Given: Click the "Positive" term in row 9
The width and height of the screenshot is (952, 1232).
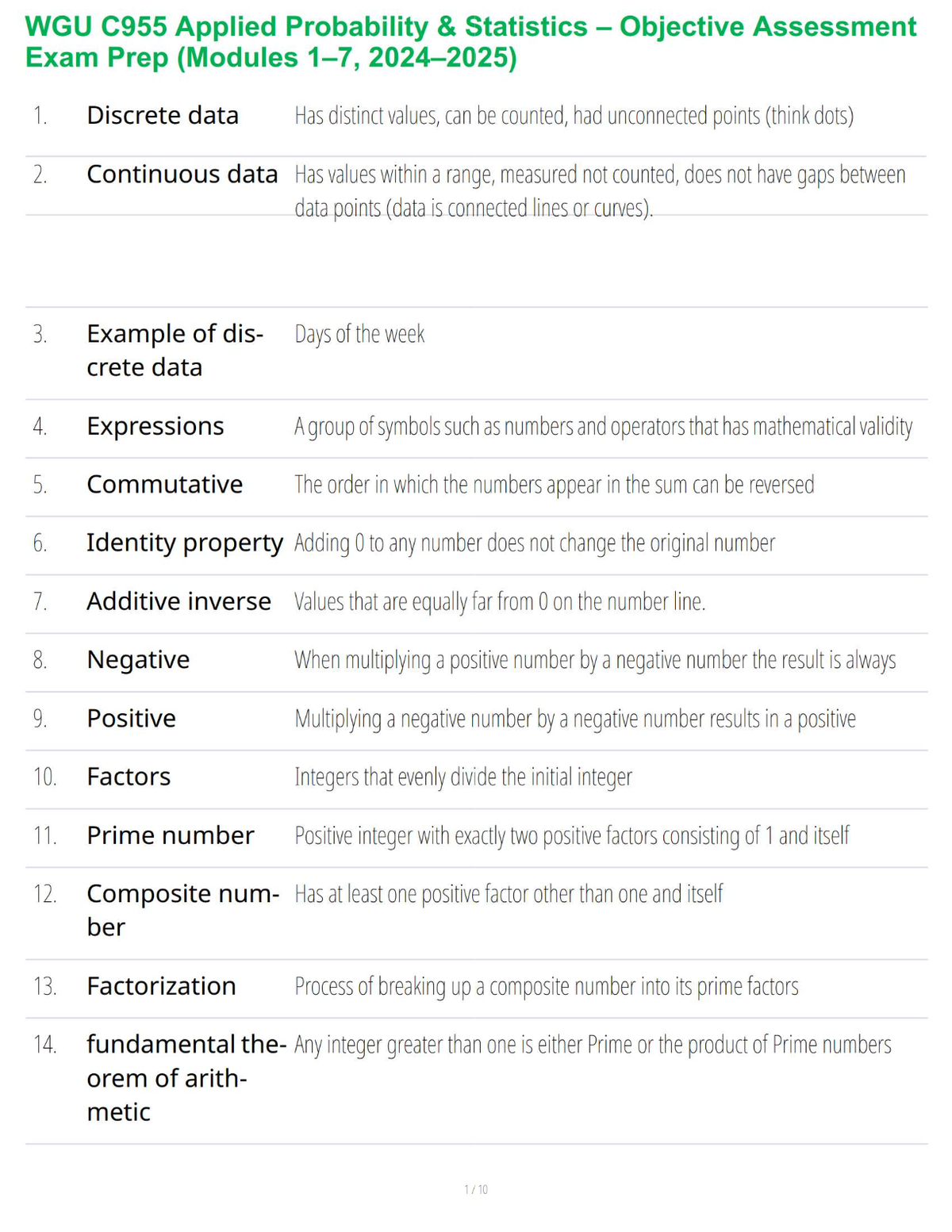Looking at the screenshot, I should [132, 719].
